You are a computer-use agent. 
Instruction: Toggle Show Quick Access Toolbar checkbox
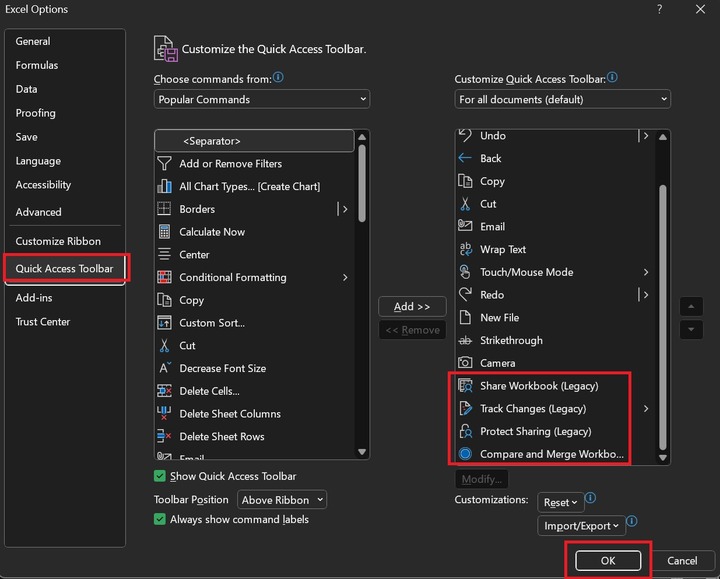[160, 477]
